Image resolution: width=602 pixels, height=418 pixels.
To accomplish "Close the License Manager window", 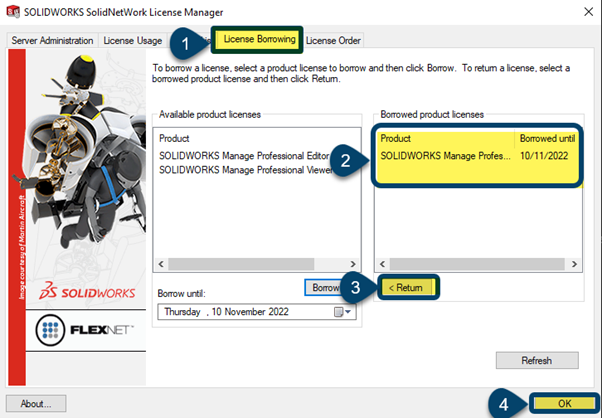I will (588, 12).
